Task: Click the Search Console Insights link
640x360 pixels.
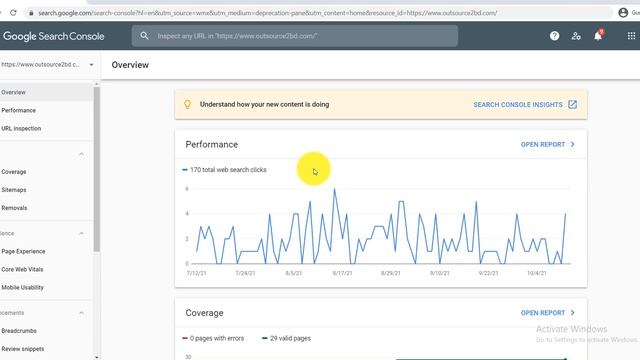Action: click(518, 104)
